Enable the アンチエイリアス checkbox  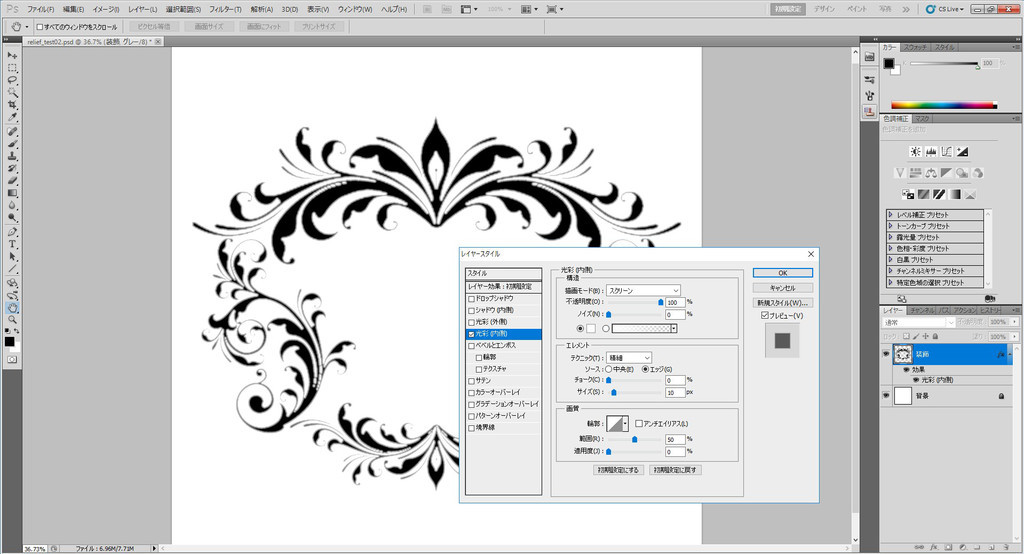[x=639, y=423]
